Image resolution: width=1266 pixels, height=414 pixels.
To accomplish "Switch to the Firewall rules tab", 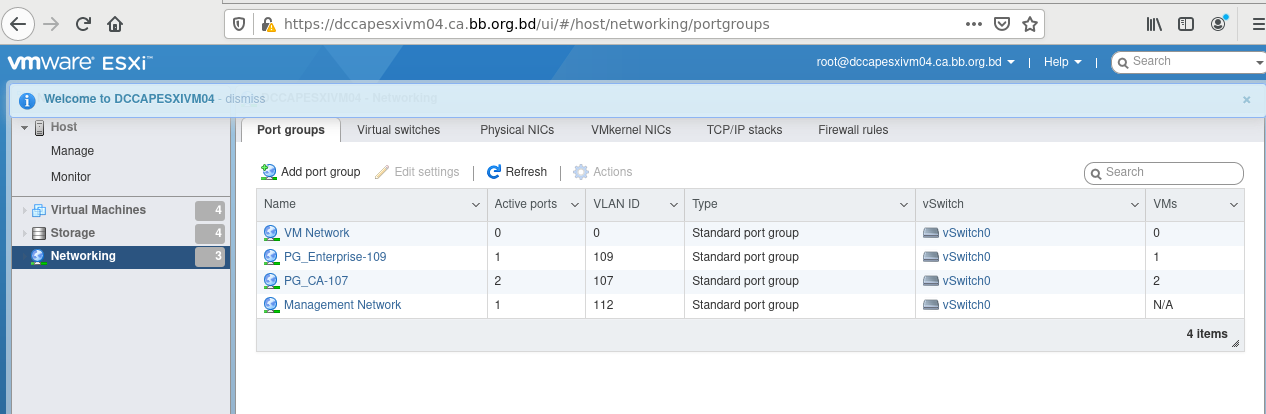I will pos(853,130).
